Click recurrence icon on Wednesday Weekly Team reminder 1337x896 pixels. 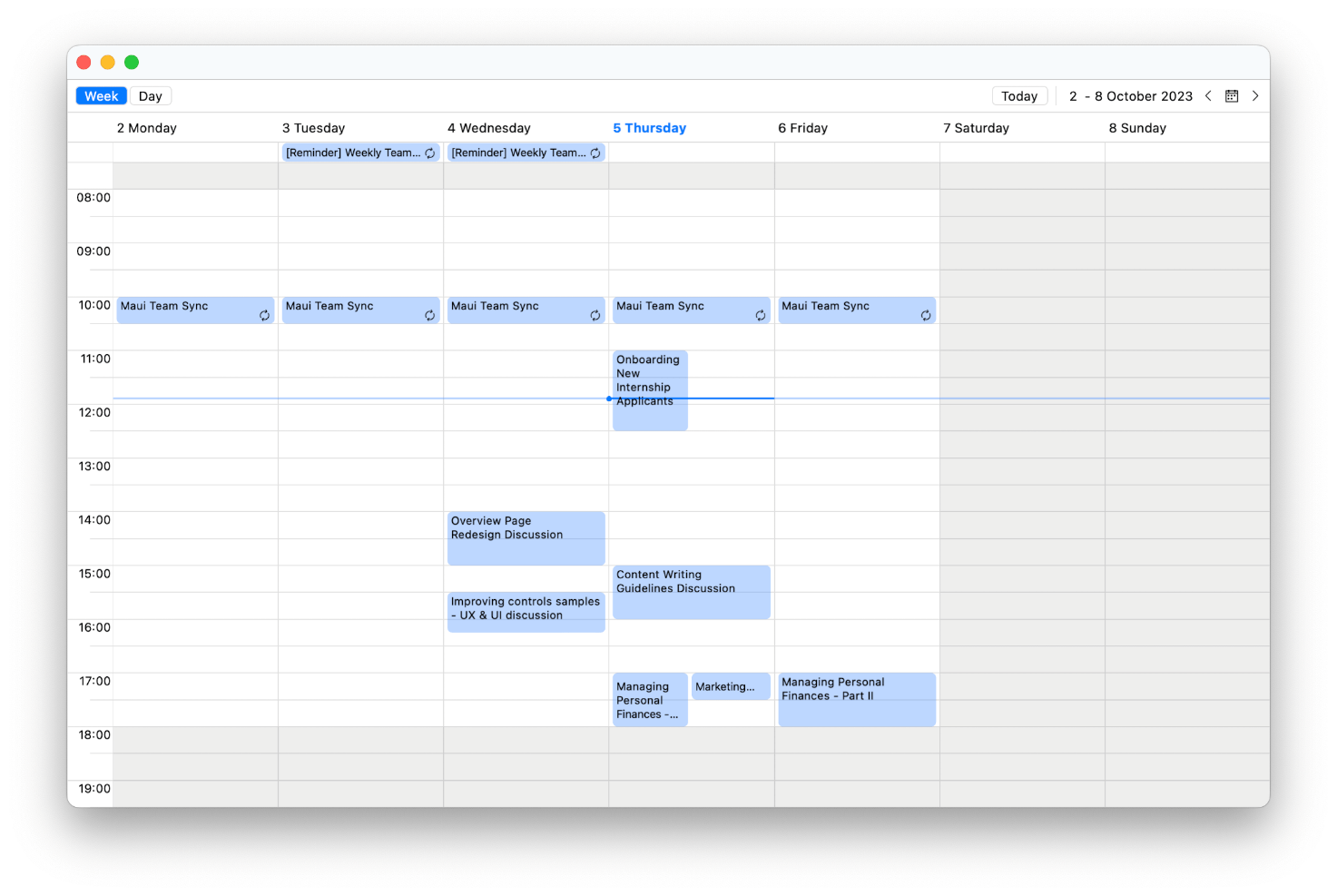tap(595, 153)
